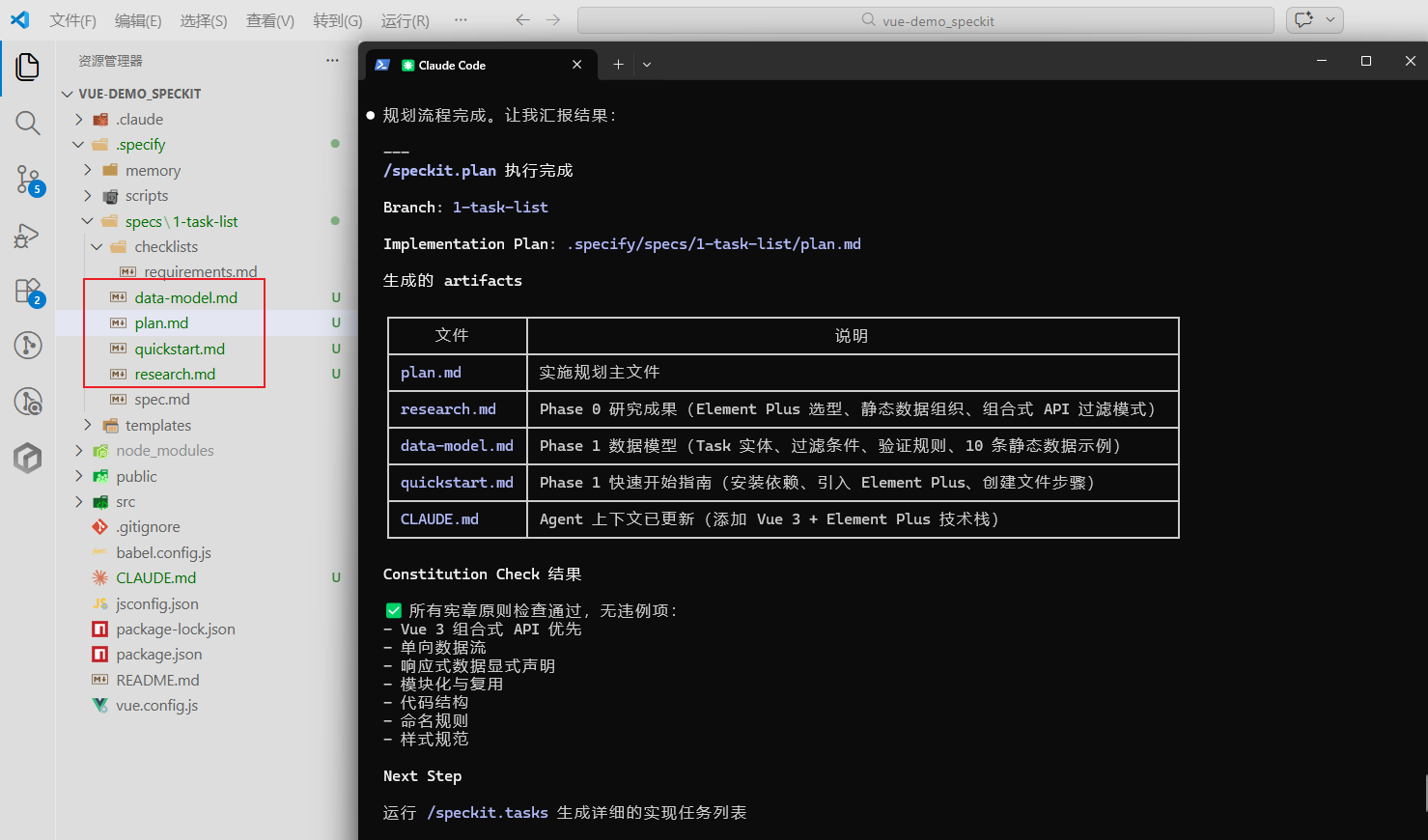Viewport: 1428px width, 840px height.
Task: Click the 1-task-list branch name in terminal
Action: (x=500, y=208)
